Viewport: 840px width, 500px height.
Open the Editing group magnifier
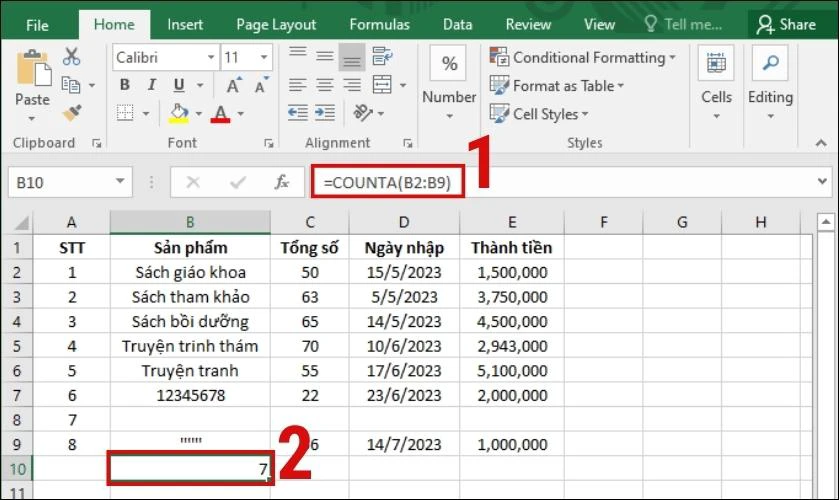[770, 63]
